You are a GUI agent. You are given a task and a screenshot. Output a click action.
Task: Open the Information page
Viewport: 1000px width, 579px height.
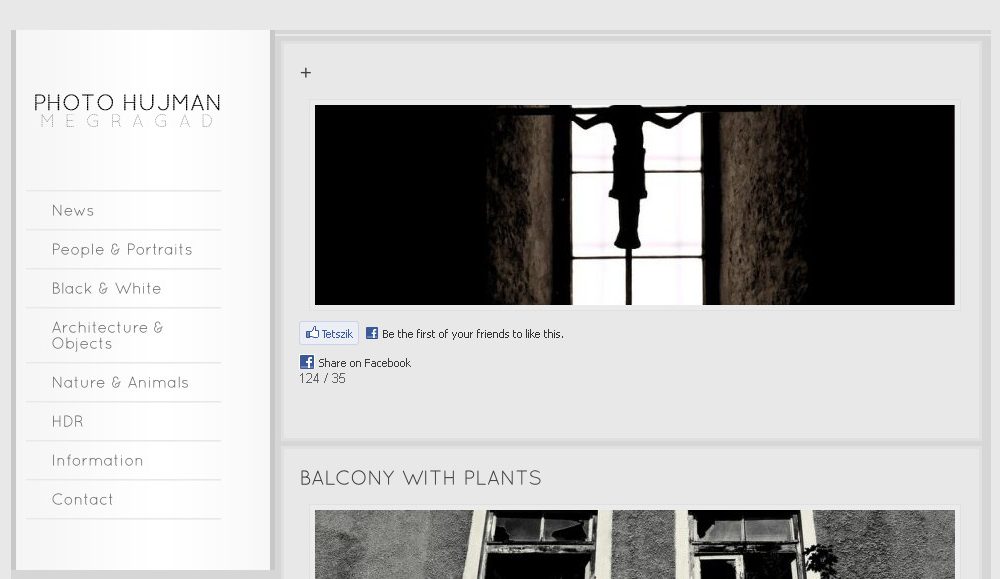pyautogui.click(x=97, y=460)
